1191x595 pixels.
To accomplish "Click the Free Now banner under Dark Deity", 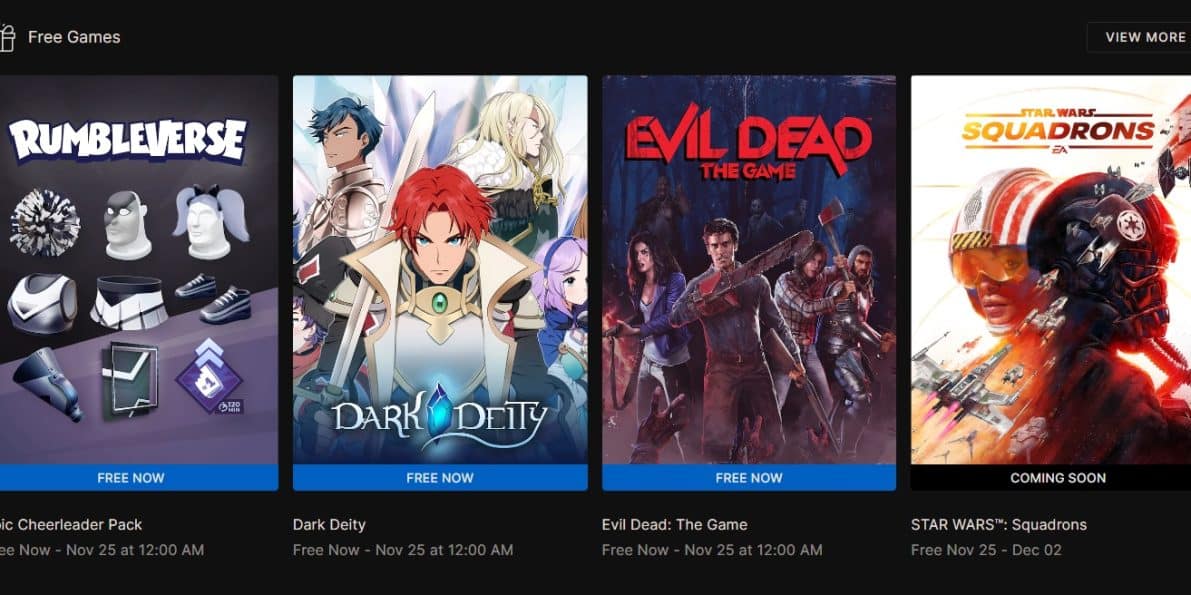I will click(440, 478).
